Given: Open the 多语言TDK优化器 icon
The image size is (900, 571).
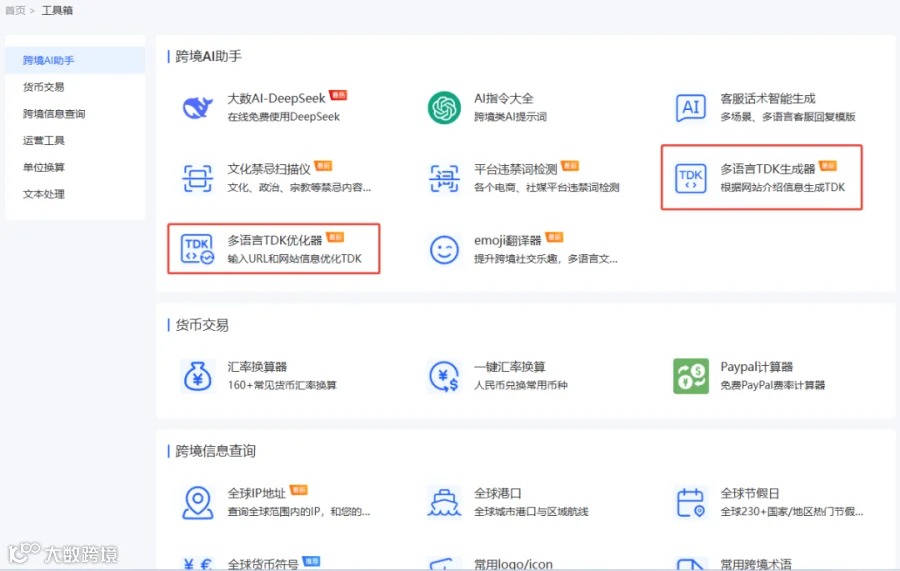Looking at the screenshot, I should tap(197, 249).
